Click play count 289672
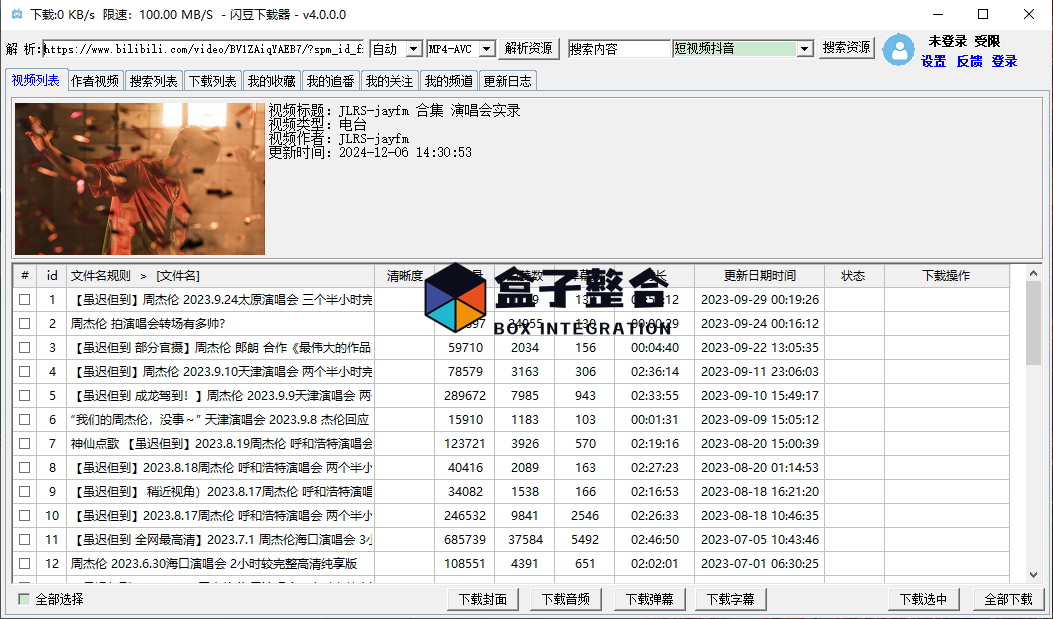 click(465, 395)
